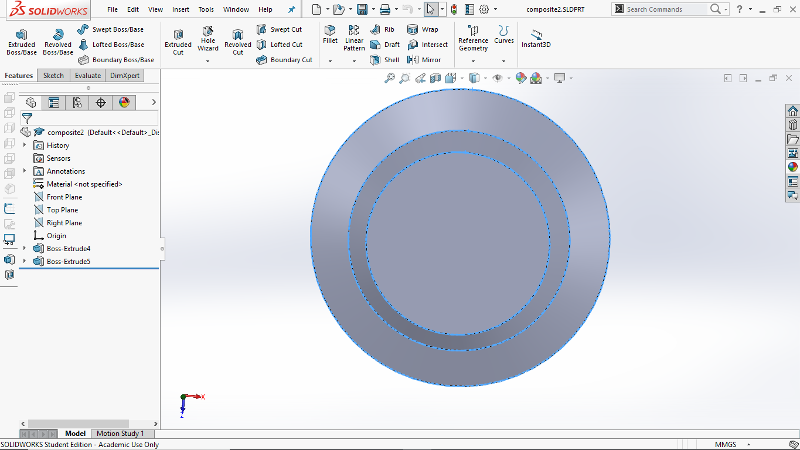Switch to Motion Study 1 tab
Viewport: 800px width, 450px height.
(x=120, y=434)
